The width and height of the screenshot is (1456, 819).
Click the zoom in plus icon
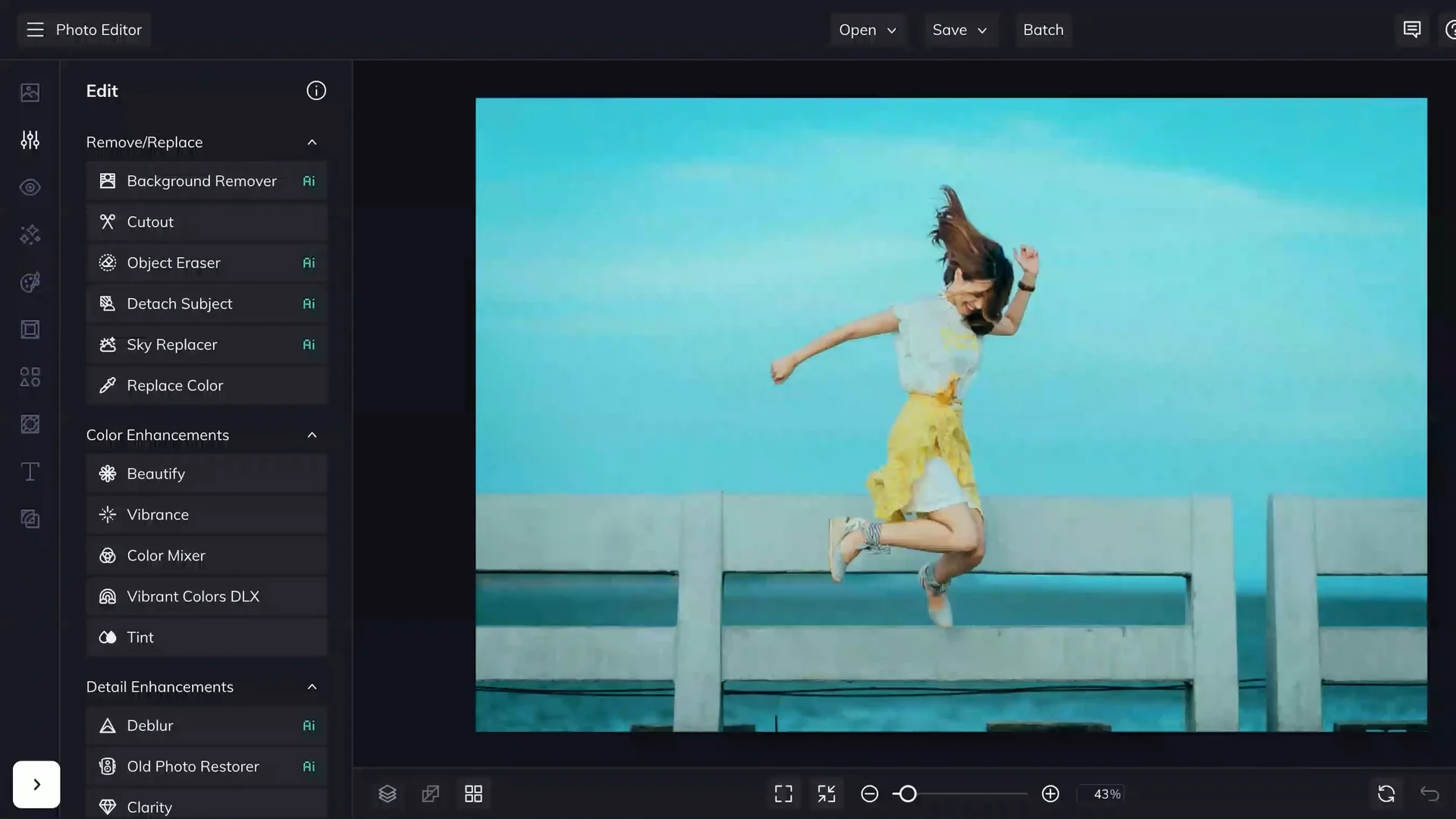click(1050, 794)
